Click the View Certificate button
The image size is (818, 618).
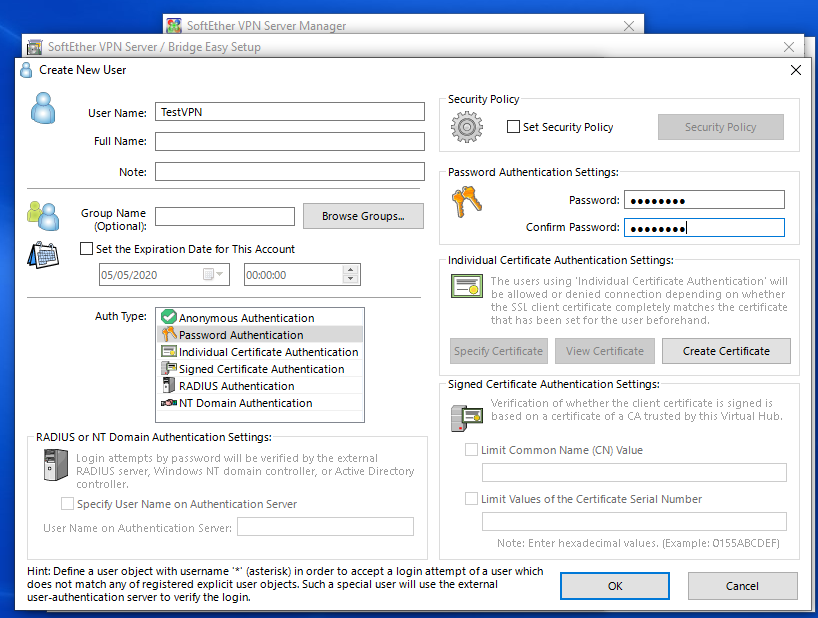(x=605, y=351)
